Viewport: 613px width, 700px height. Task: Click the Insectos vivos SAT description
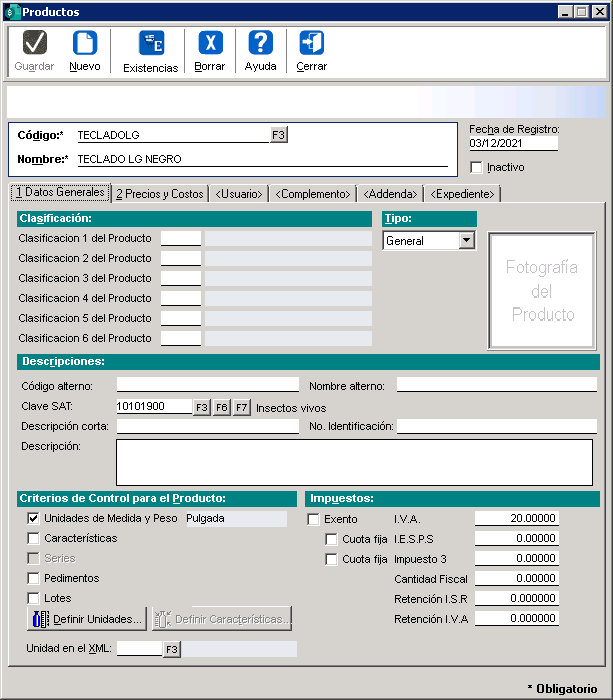point(291,408)
